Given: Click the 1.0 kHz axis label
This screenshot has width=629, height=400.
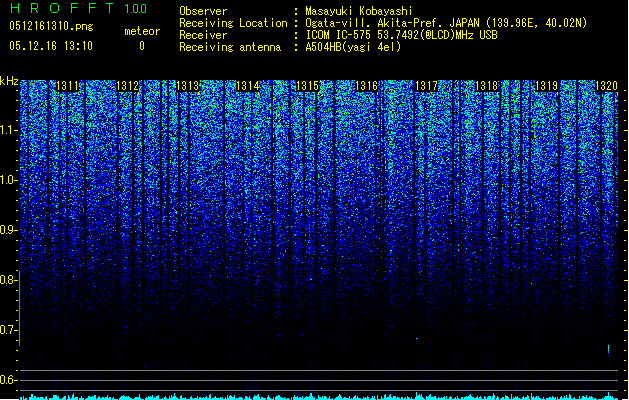Looking at the screenshot, I should [x=8, y=180].
